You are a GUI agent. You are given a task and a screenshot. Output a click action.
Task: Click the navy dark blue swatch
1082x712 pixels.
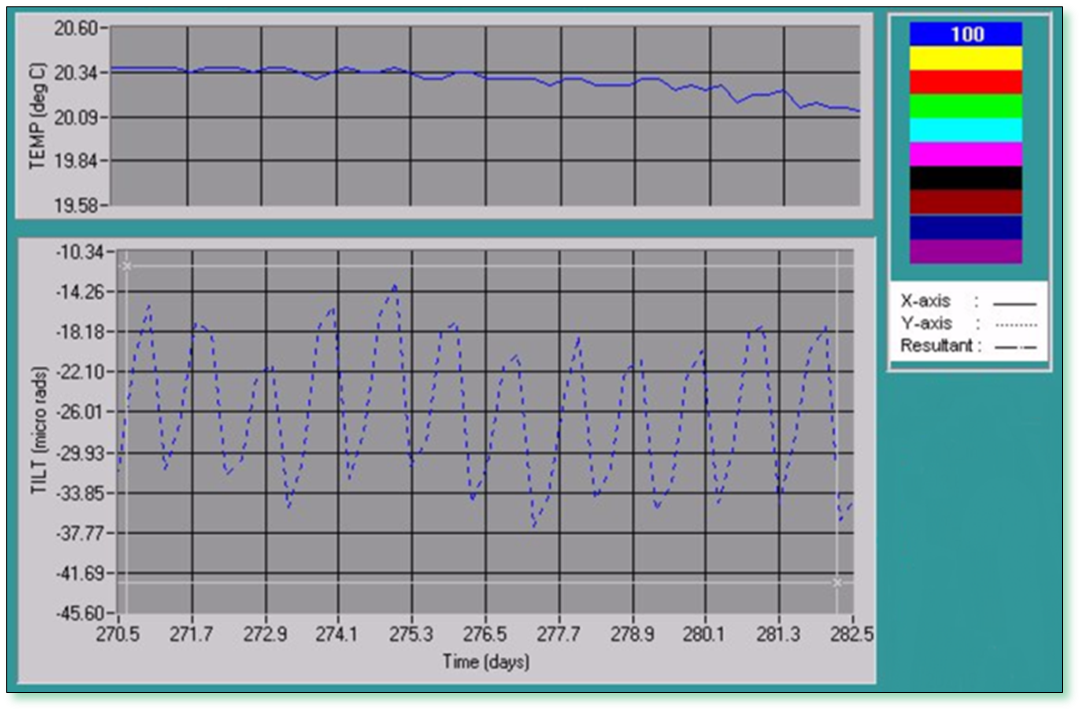click(965, 227)
